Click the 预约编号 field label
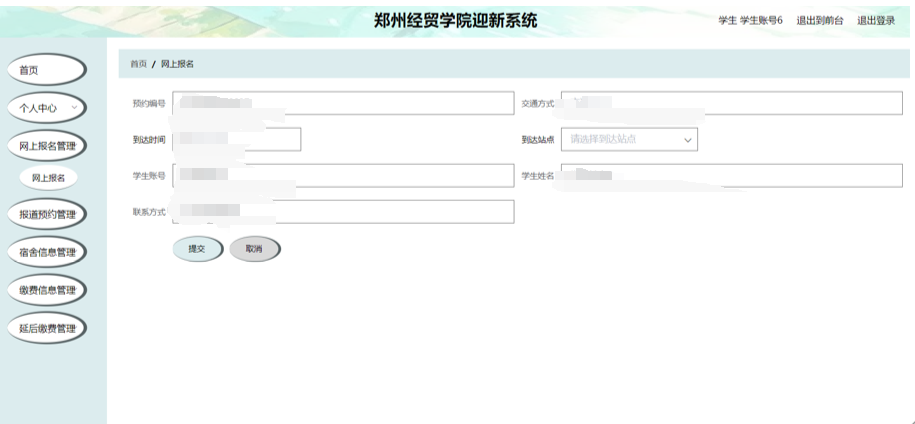The width and height of the screenshot is (915, 424). 149,104
